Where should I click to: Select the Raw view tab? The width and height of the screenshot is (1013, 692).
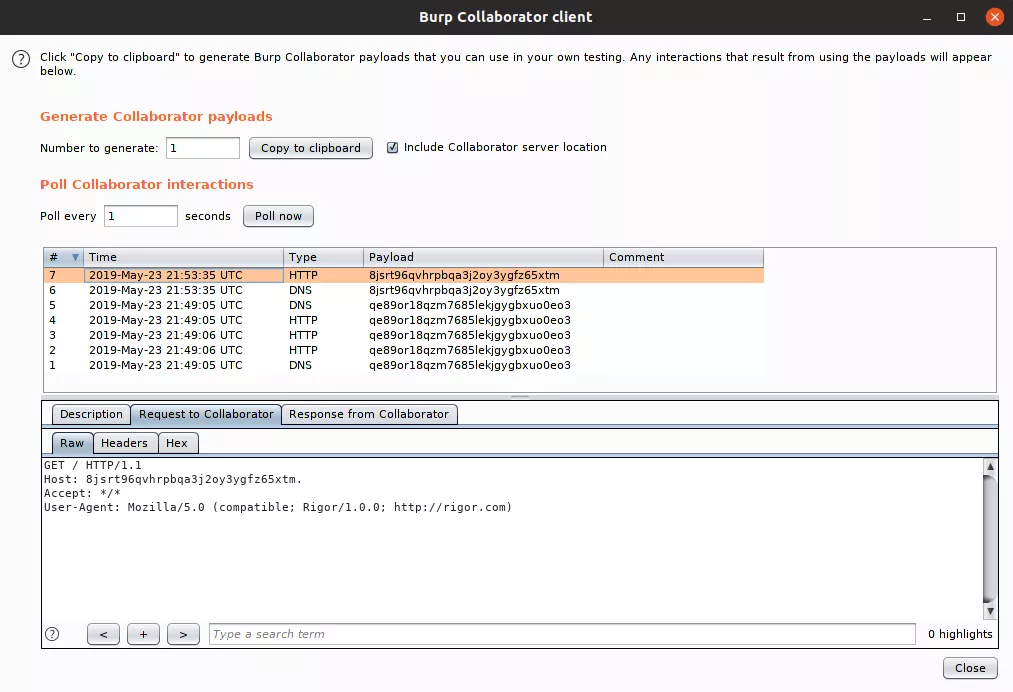point(72,443)
